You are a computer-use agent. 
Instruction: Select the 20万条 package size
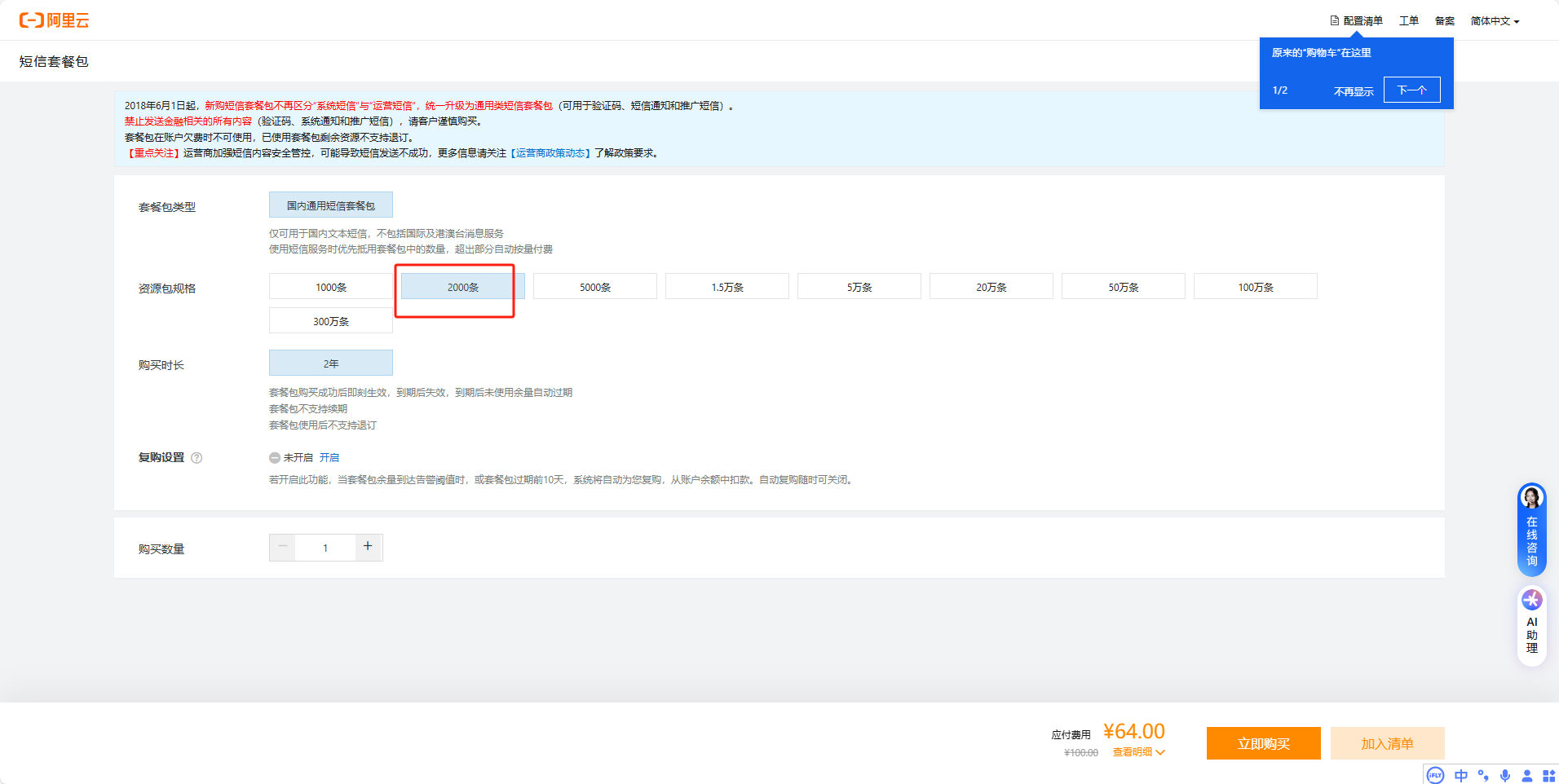[x=991, y=287]
